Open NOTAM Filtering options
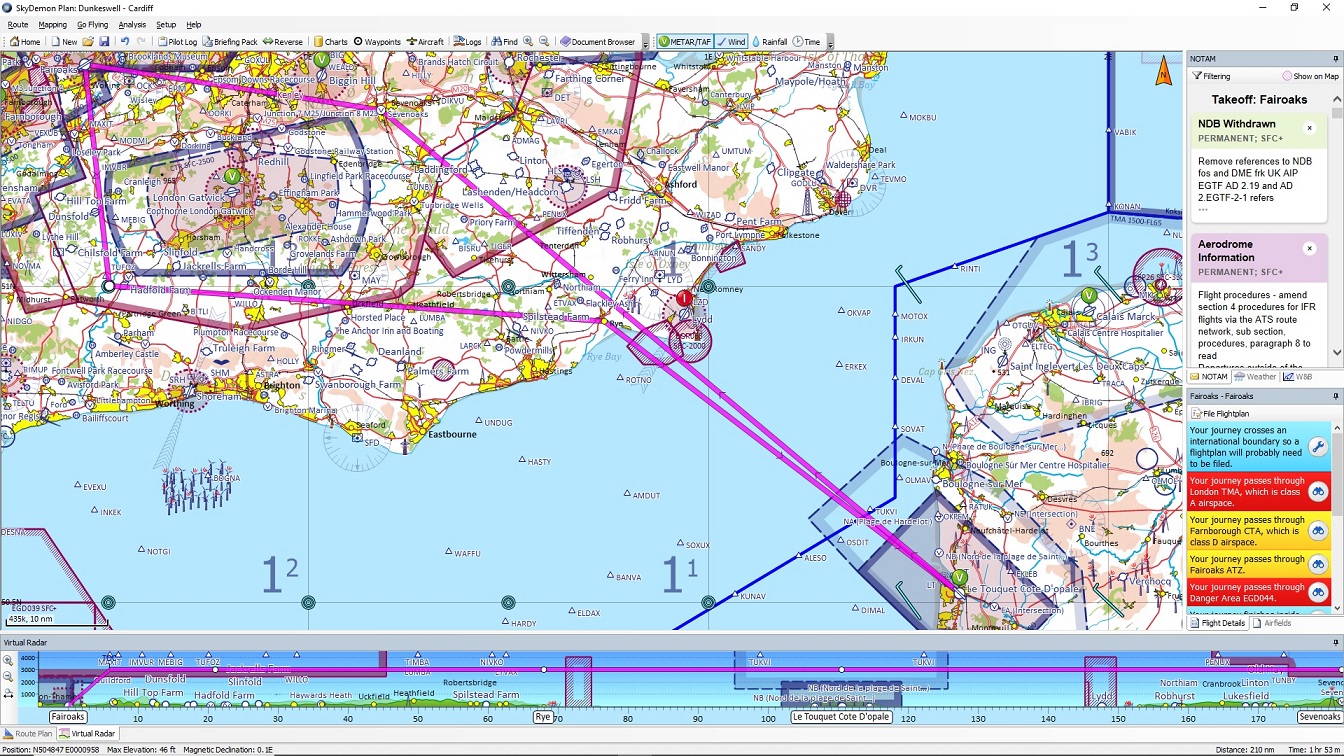Viewport: 1344px width, 756px height. point(1211,76)
